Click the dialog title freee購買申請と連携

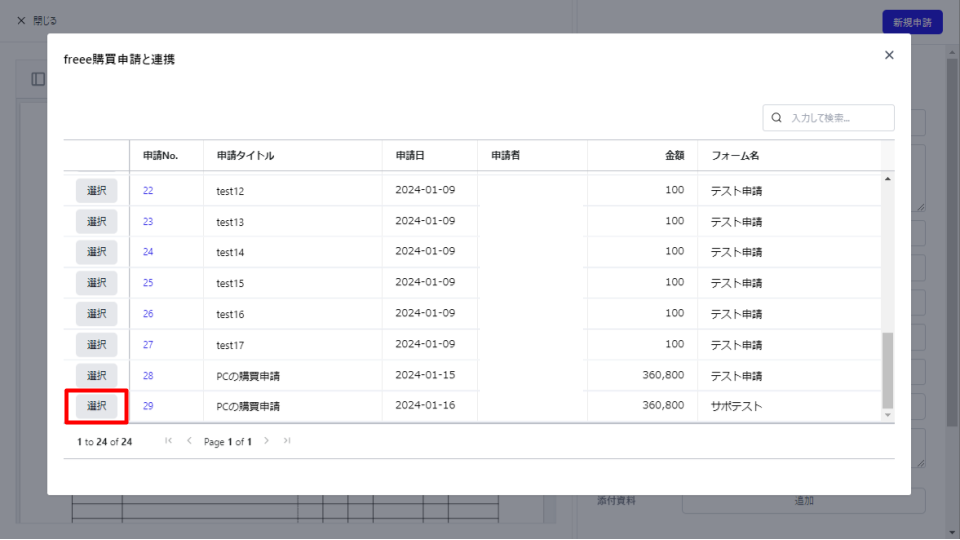coord(119,59)
